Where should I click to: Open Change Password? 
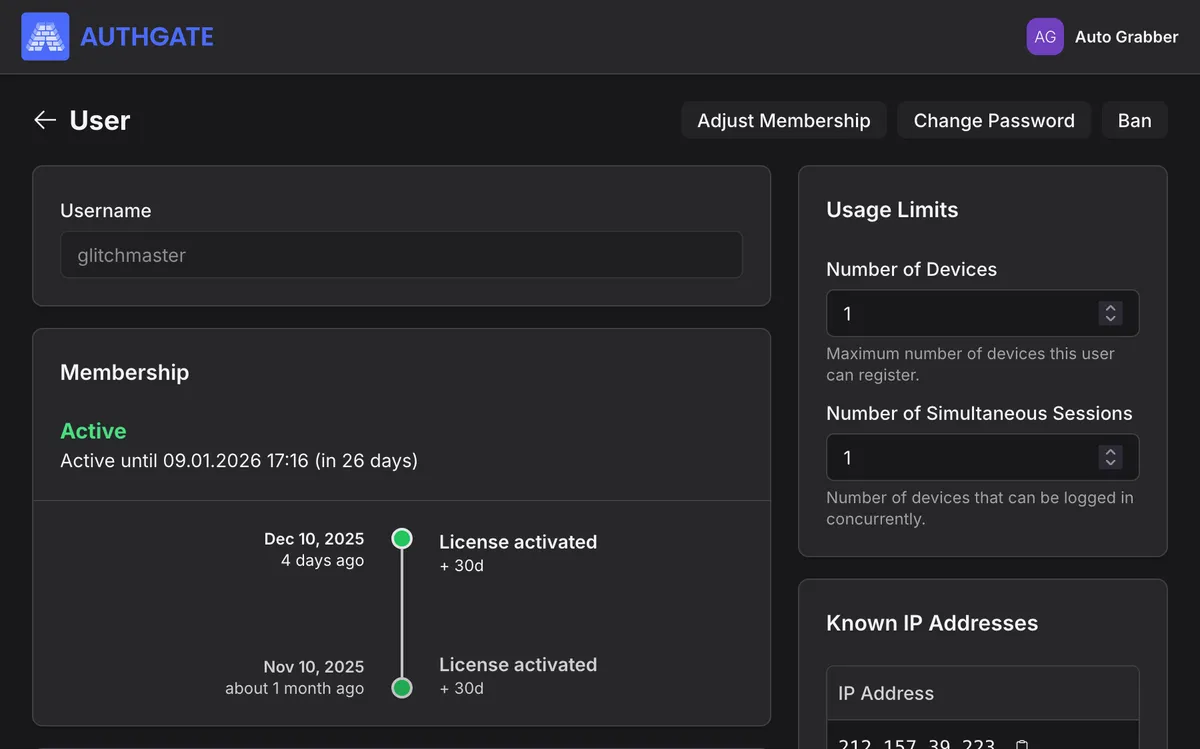tap(993, 120)
